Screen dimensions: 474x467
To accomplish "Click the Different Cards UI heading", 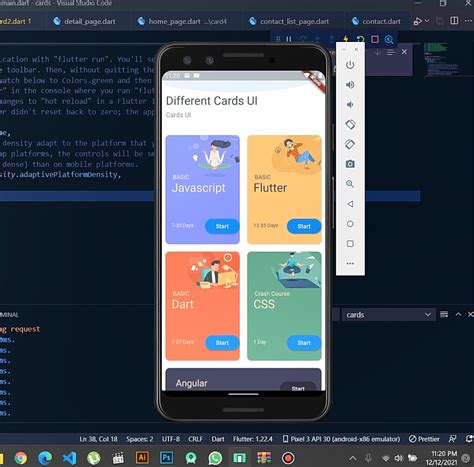I will pyautogui.click(x=212, y=101).
